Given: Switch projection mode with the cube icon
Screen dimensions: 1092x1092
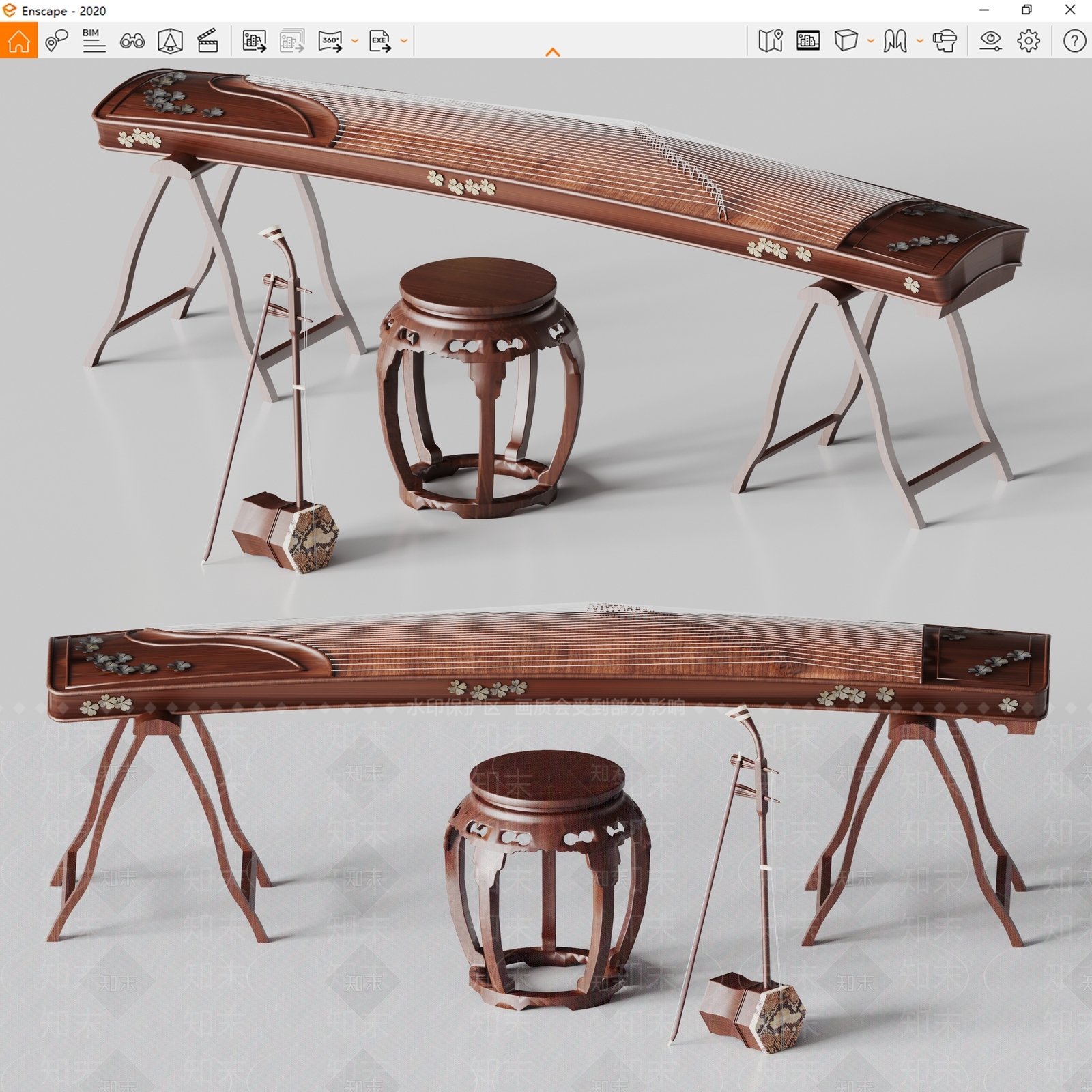Looking at the screenshot, I should (x=846, y=41).
